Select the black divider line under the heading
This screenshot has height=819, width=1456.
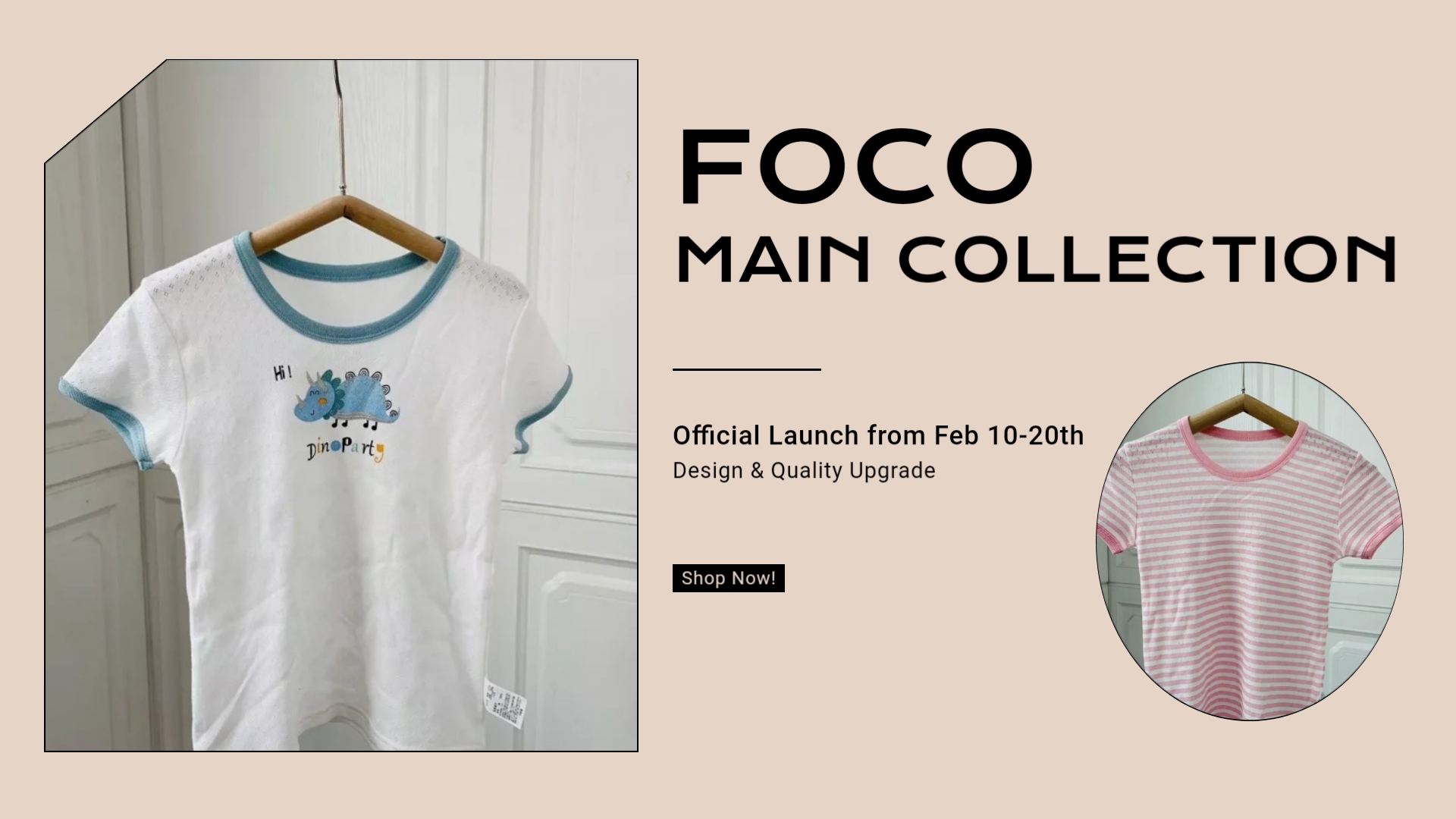click(747, 369)
